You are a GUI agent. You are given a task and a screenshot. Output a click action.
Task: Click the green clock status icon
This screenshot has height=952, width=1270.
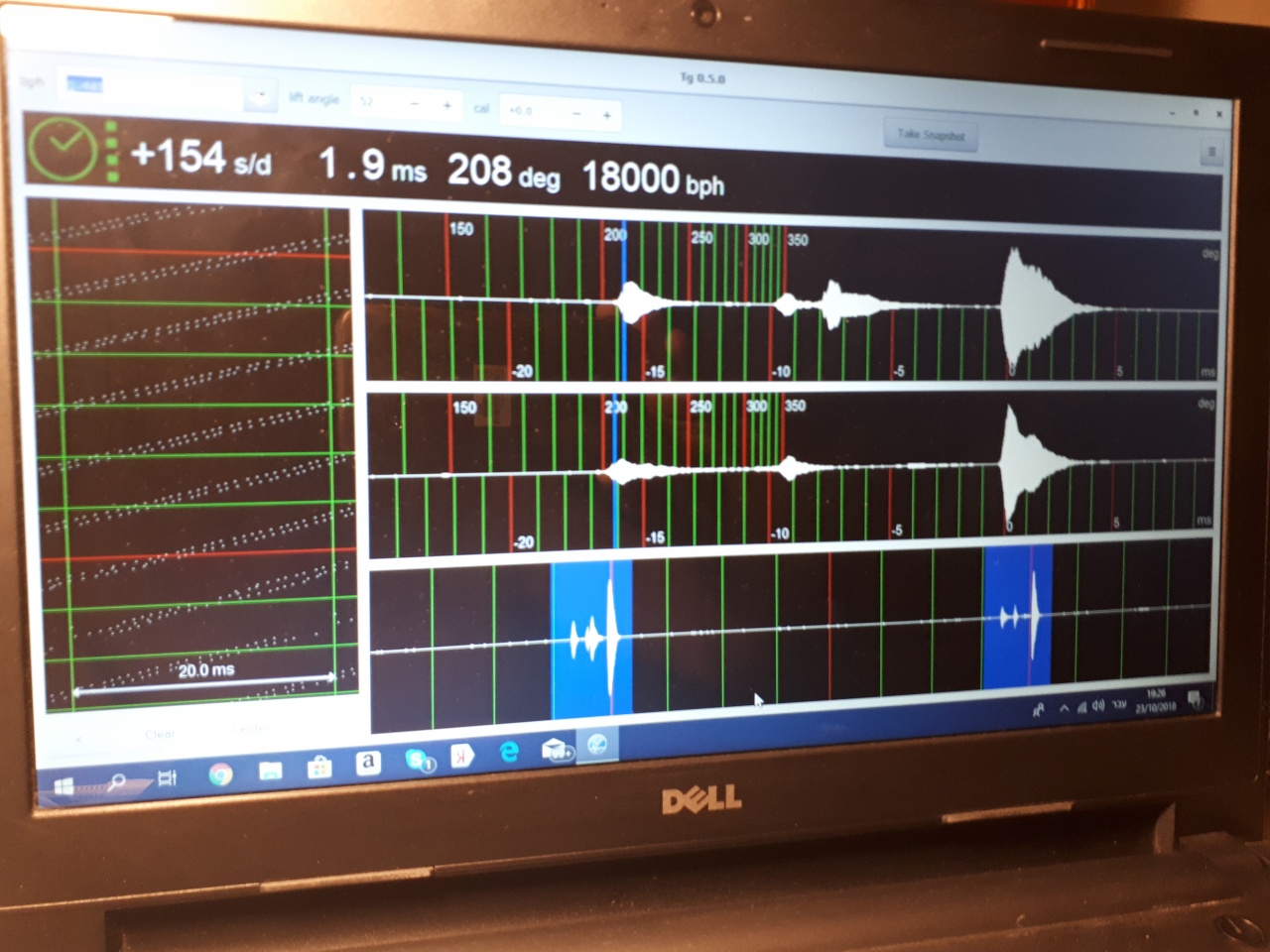[62, 149]
